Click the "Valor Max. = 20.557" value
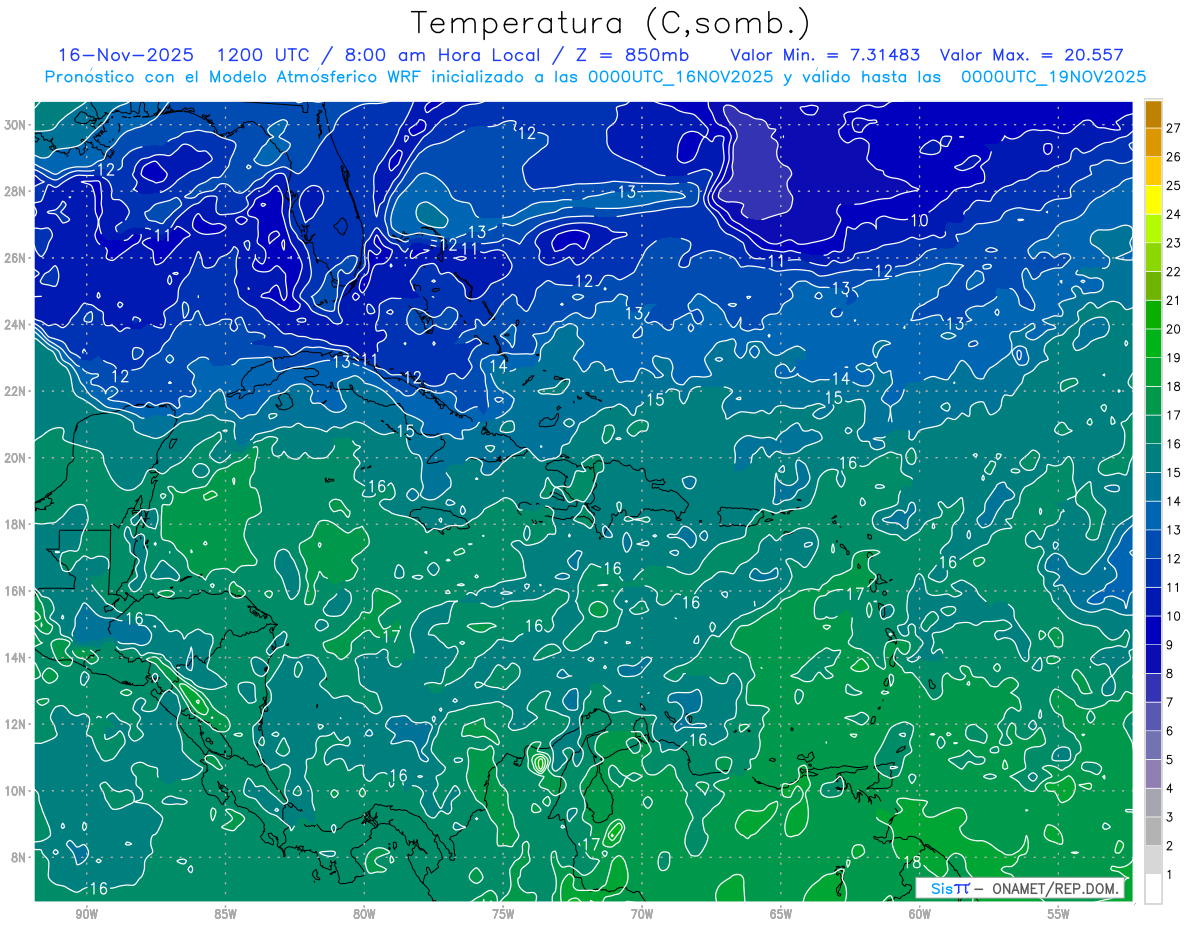 tap(1032, 55)
